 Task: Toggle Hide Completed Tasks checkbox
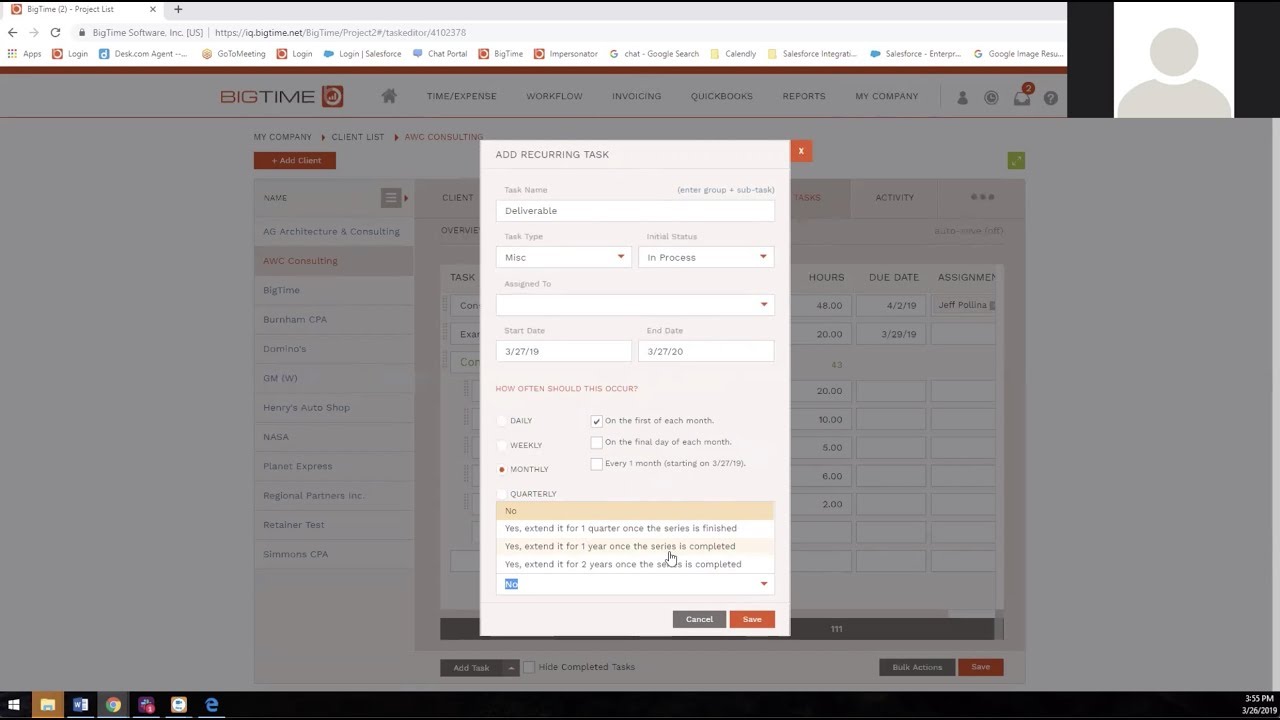tap(530, 667)
